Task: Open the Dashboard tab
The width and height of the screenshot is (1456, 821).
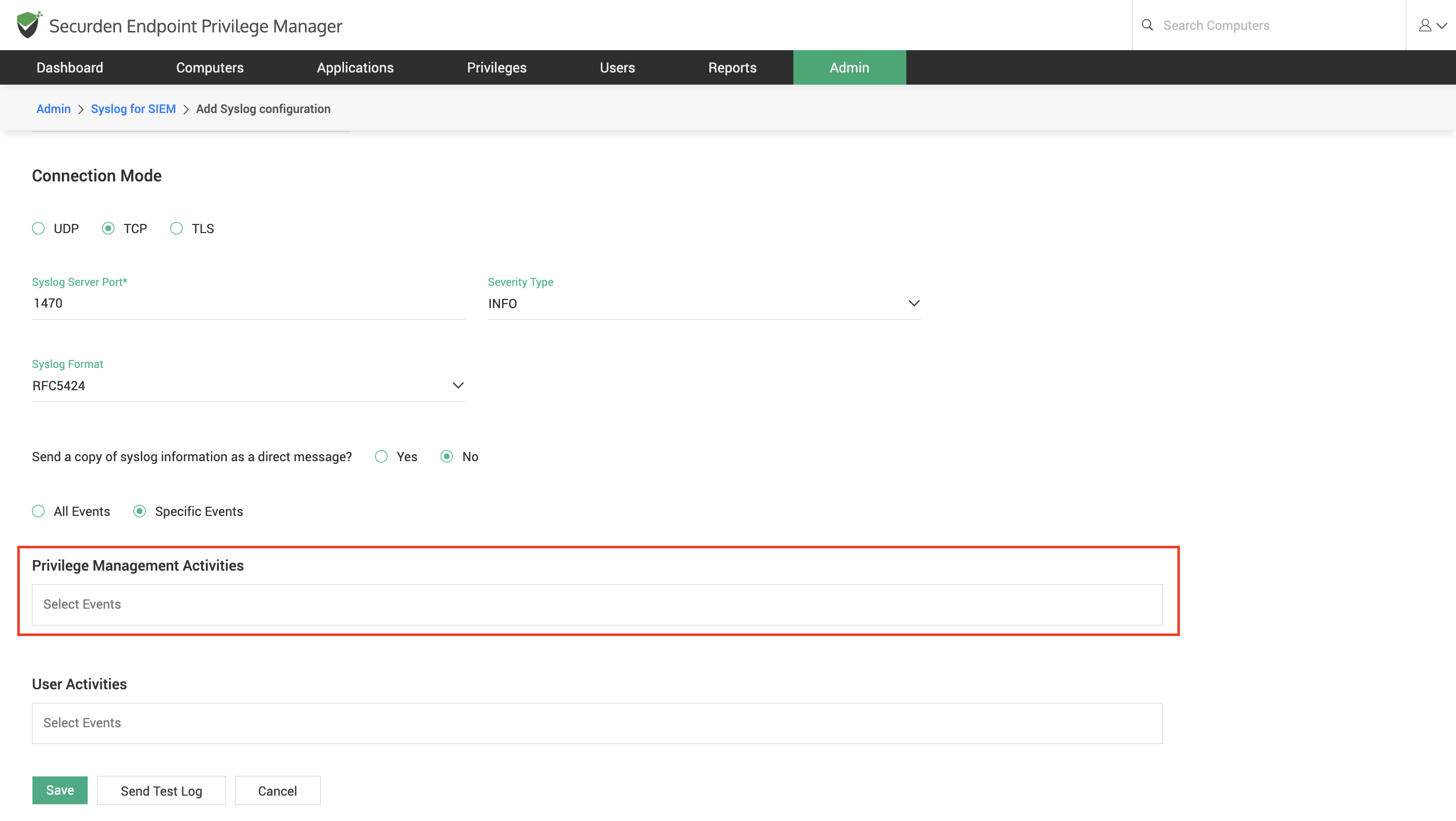Action: tap(69, 67)
